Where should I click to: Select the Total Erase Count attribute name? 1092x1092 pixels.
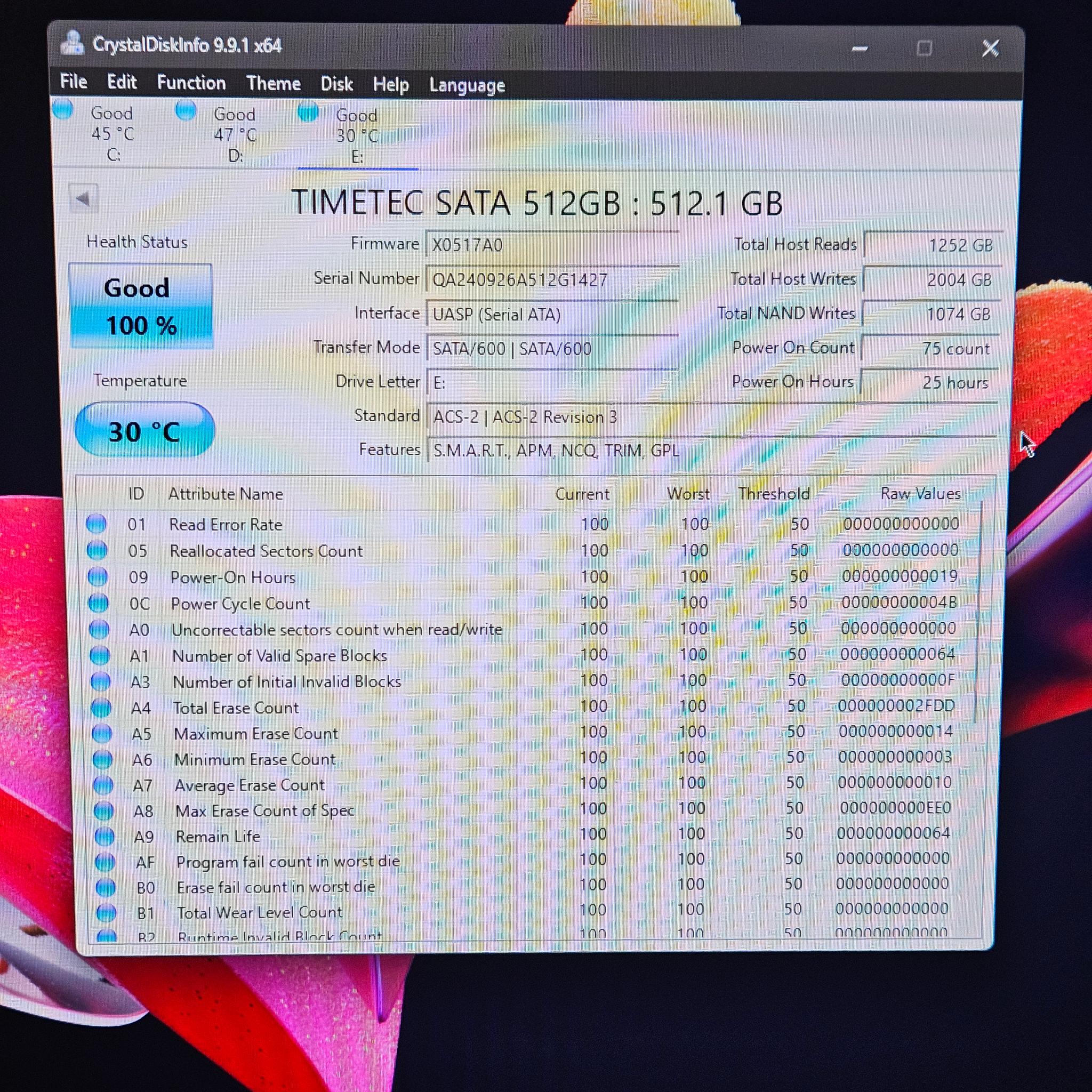pos(236,708)
